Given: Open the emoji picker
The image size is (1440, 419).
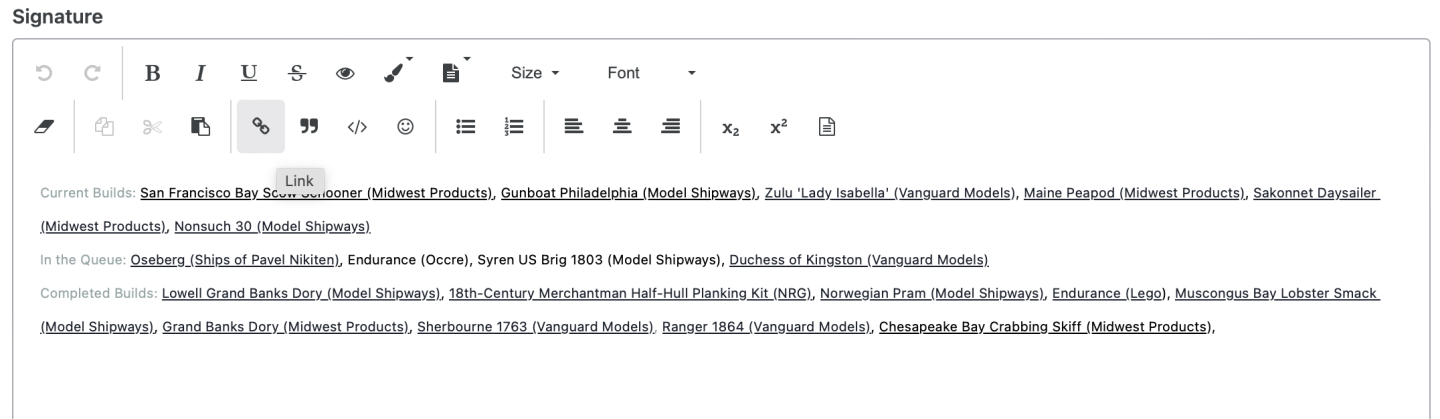Looking at the screenshot, I should point(405,126).
